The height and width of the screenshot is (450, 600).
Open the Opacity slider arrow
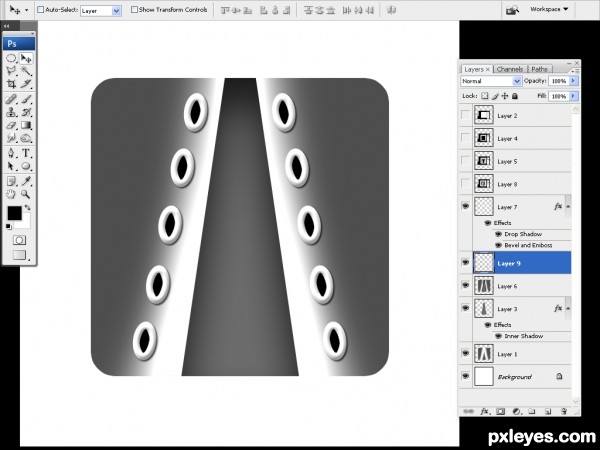tap(573, 81)
